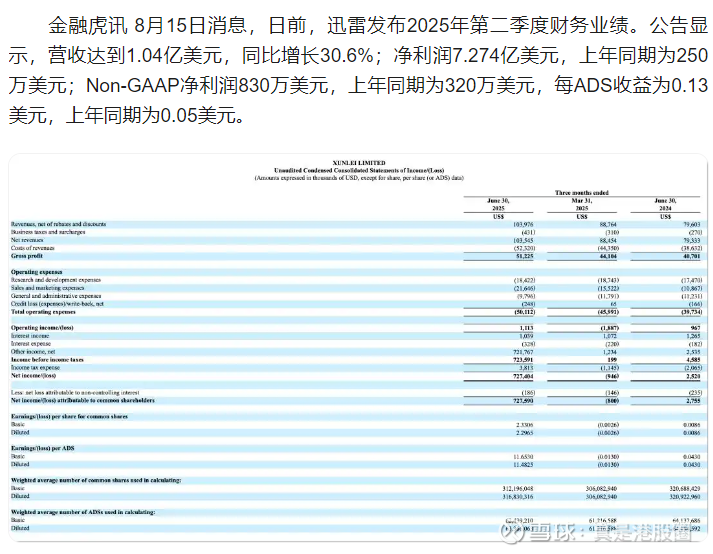Click the 'Three months ended' column header
Image resolution: width=713 pixels, height=554 pixels.
click(582, 192)
